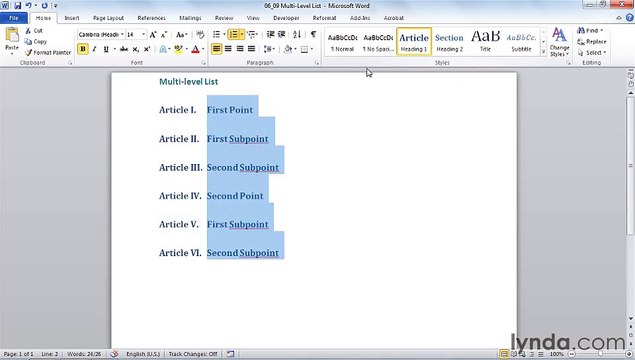Open the Font dialog launcher

pos(204,63)
